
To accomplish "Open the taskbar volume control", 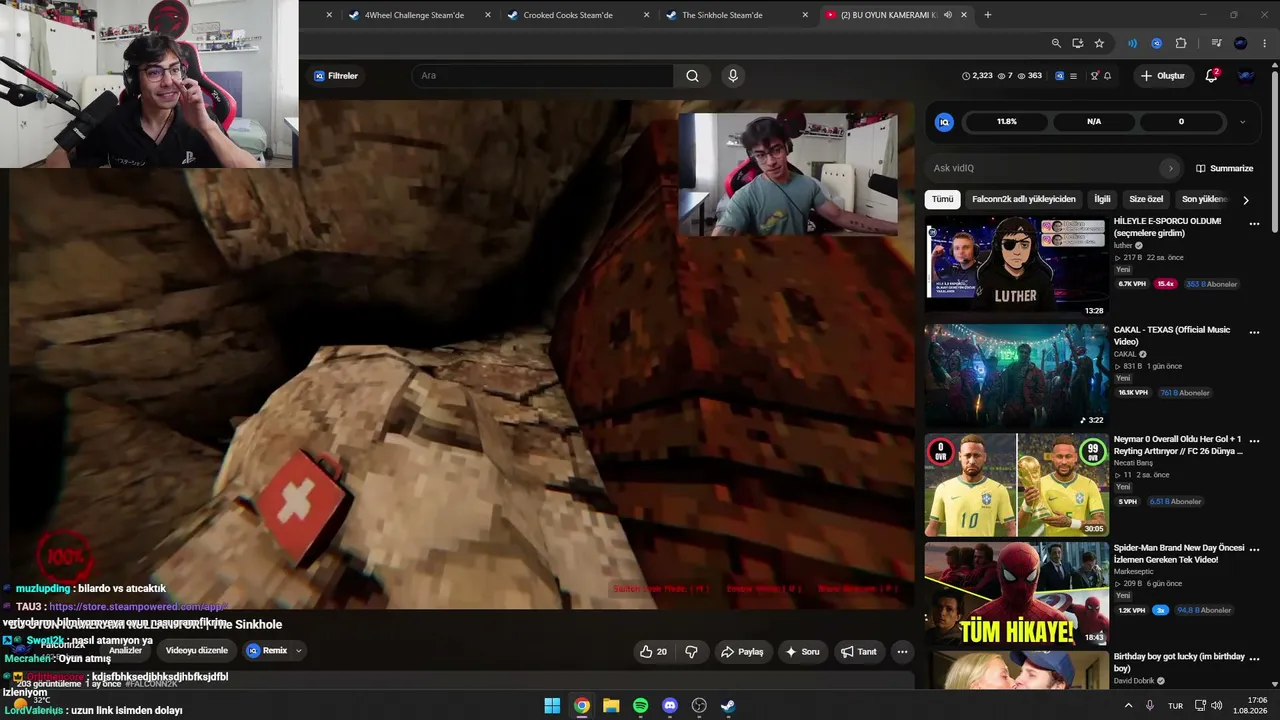I will pos(1216,705).
